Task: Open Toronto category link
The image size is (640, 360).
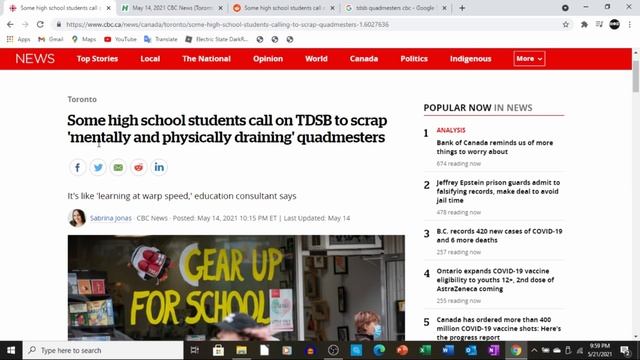Action: (x=82, y=99)
